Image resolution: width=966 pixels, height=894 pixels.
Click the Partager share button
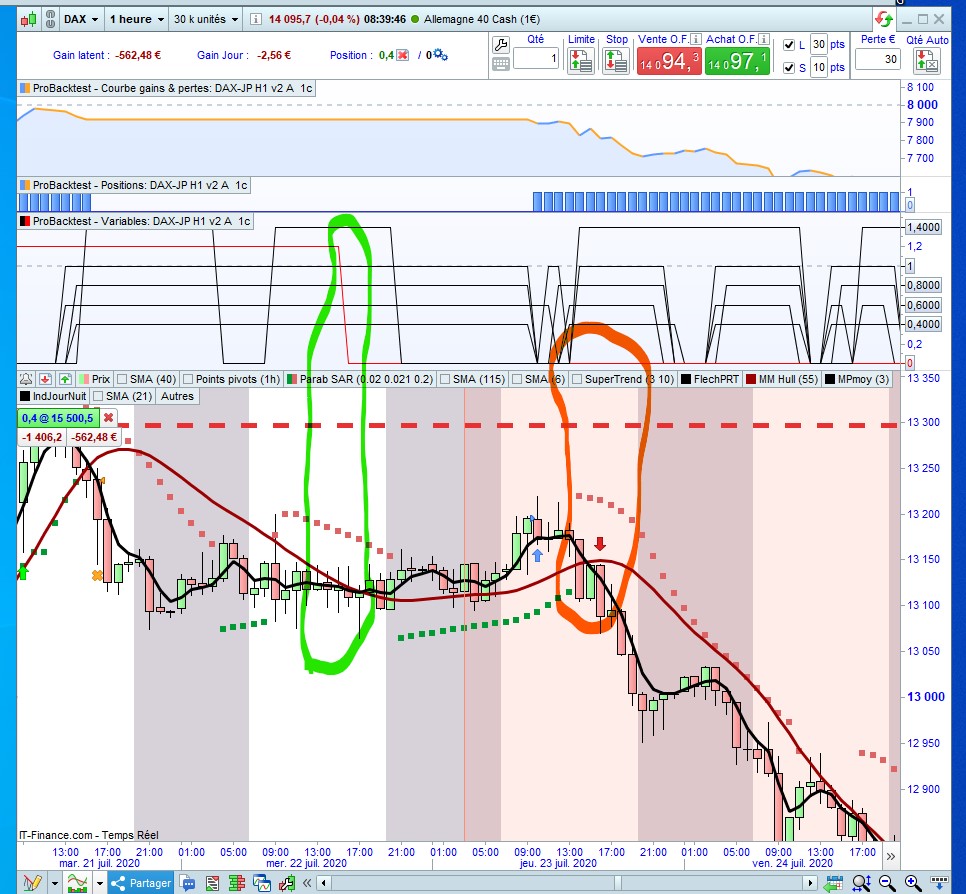(x=142, y=883)
